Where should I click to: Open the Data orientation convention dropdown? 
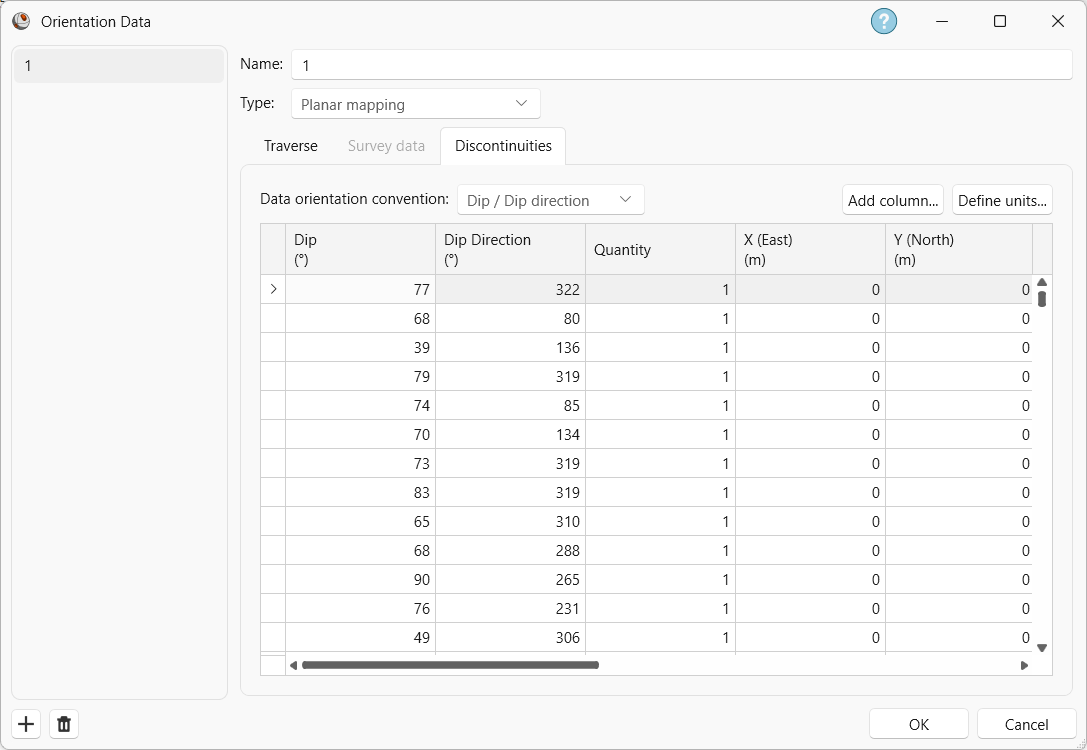click(x=550, y=199)
